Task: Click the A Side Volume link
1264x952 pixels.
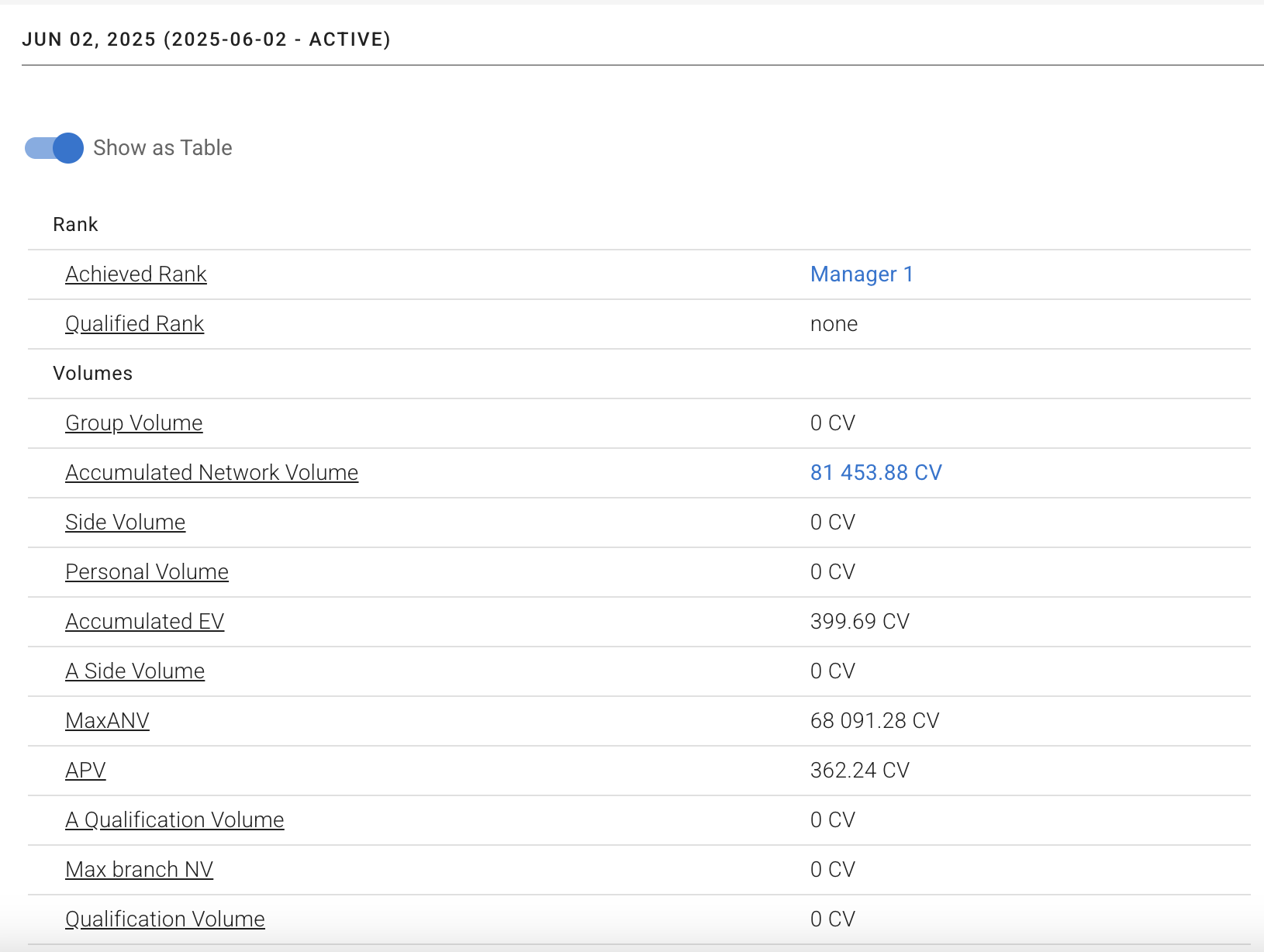Action: click(x=135, y=671)
